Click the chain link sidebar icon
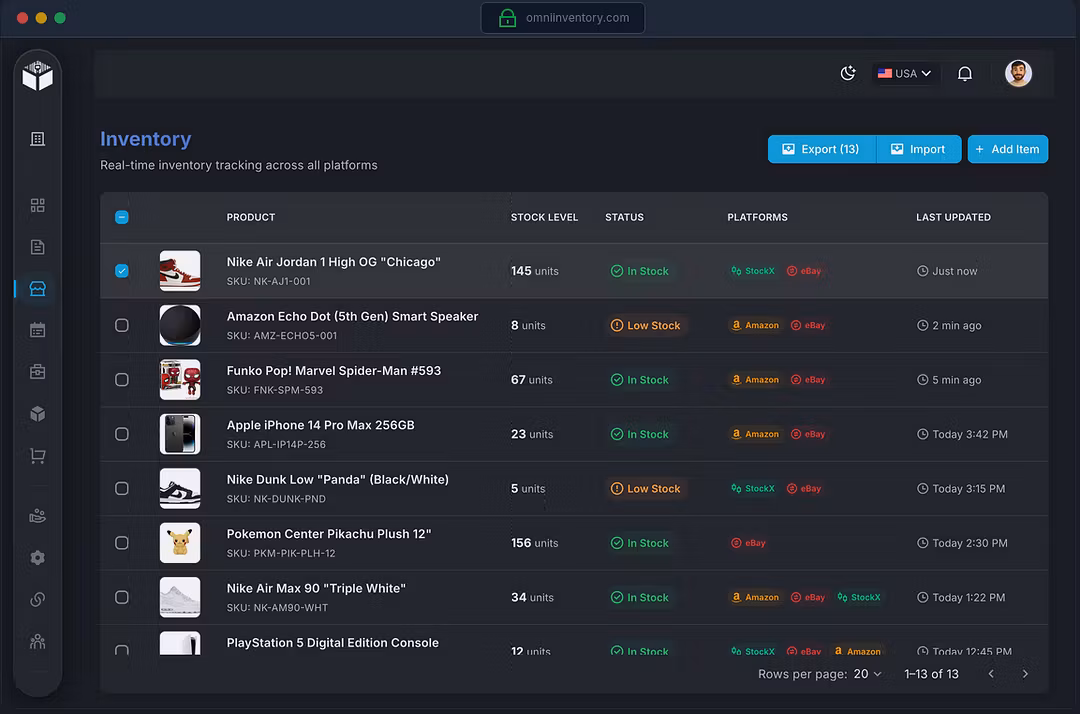The height and width of the screenshot is (714, 1080). click(38, 600)
